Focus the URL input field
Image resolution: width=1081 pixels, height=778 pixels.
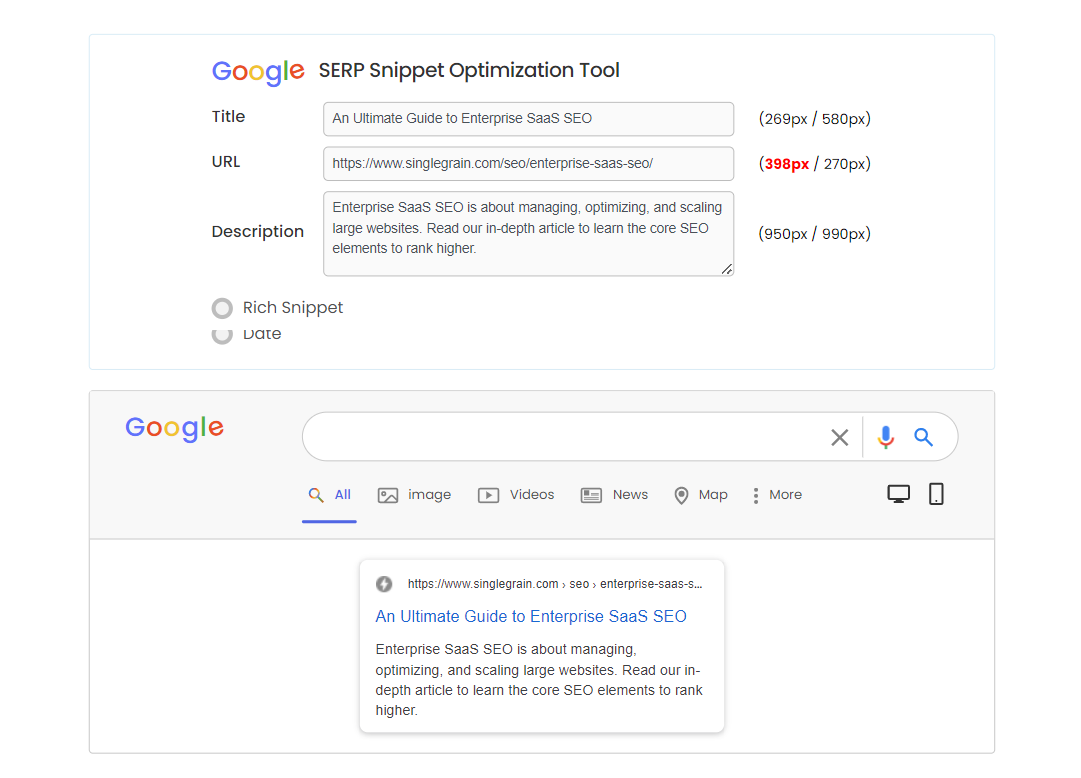coord(528,163)
